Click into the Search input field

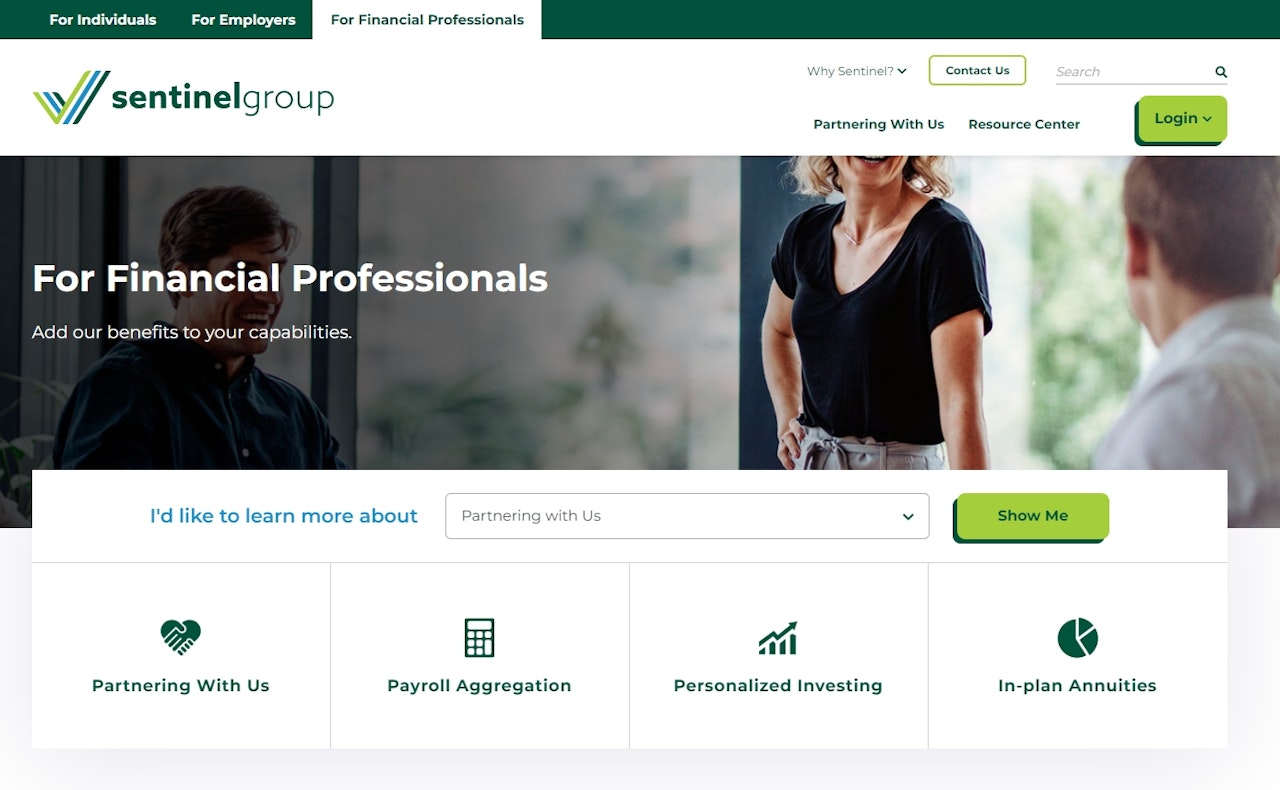(x=1133, y=72)
